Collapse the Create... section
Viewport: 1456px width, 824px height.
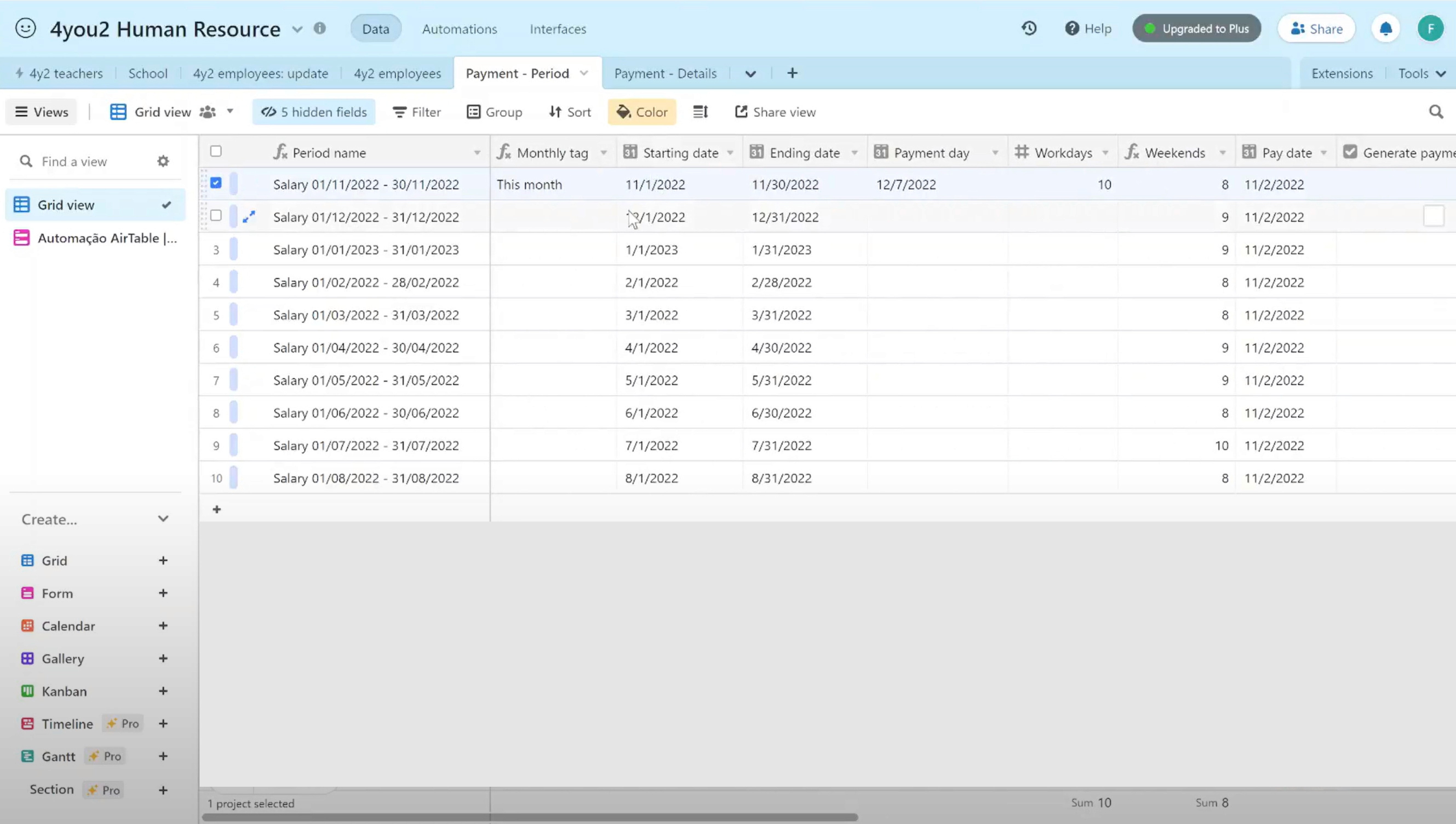click(163, 519)
